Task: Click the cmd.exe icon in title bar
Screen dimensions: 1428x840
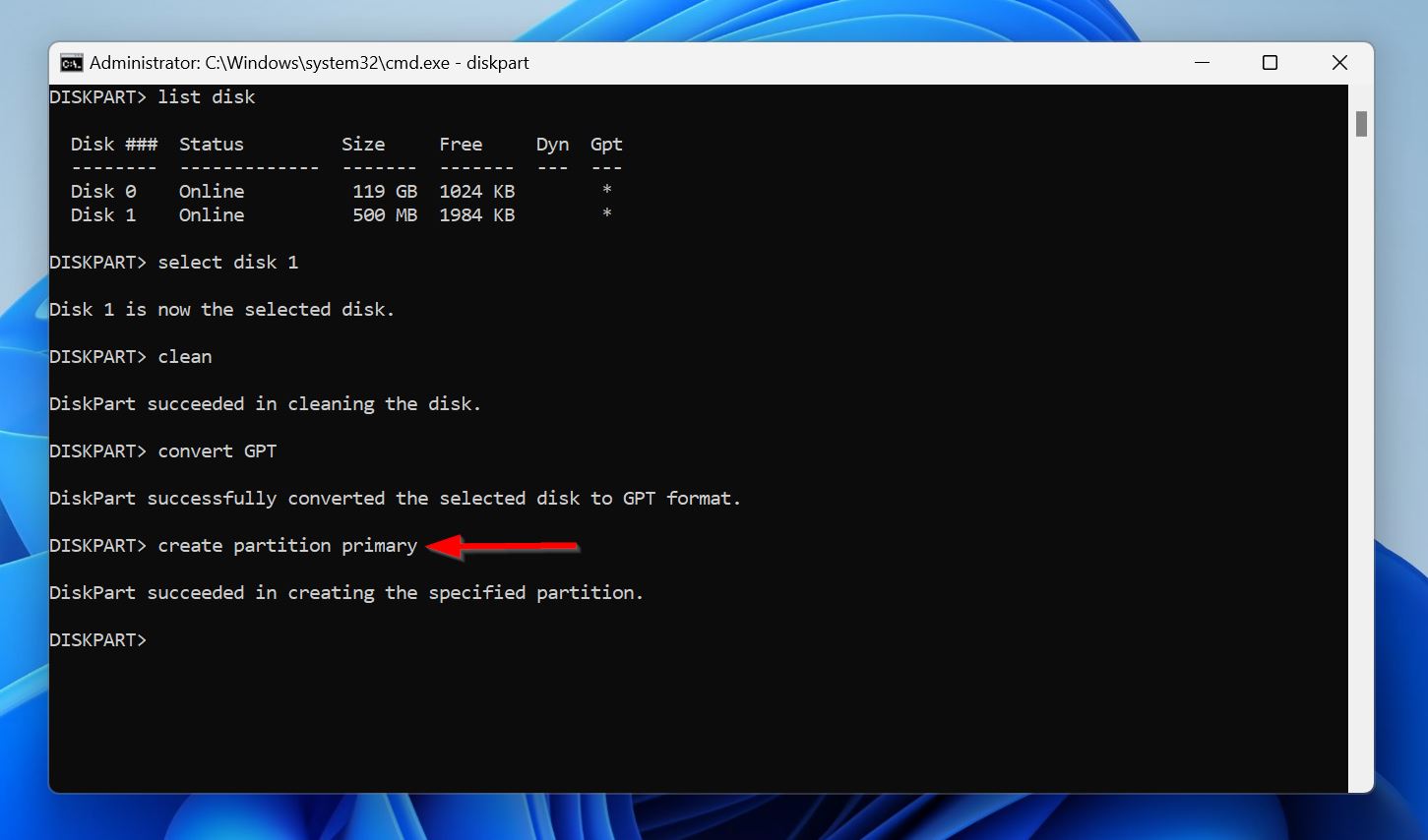Action: 71,62
